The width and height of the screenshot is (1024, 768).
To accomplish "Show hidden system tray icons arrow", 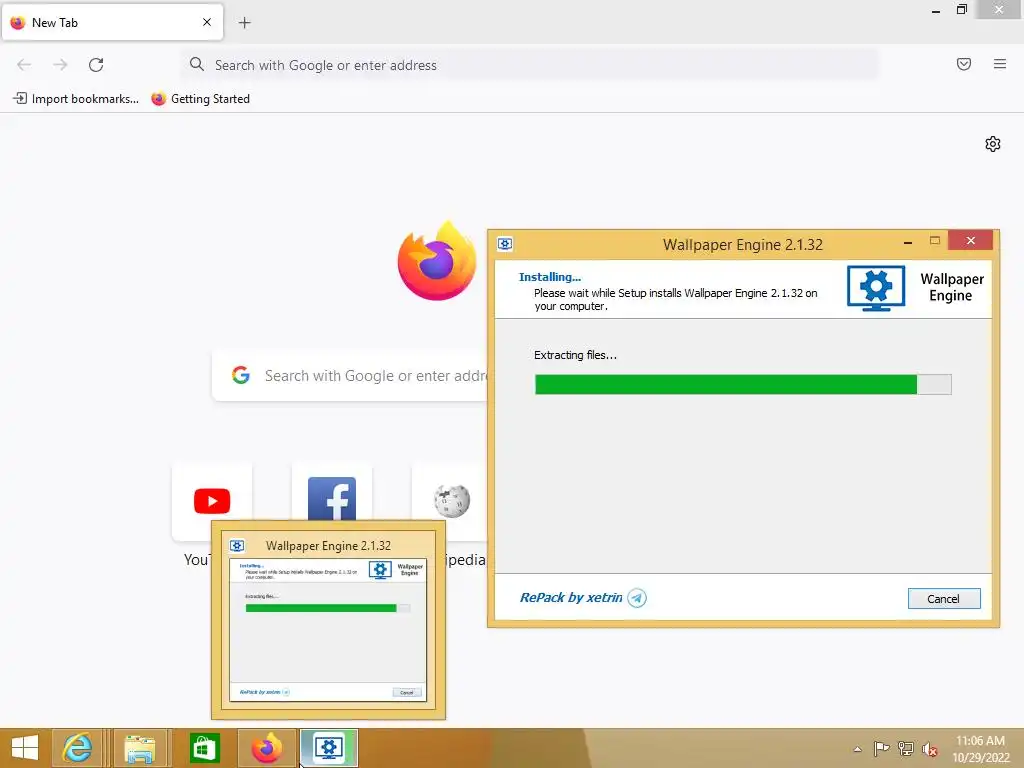I will (857, 749).
